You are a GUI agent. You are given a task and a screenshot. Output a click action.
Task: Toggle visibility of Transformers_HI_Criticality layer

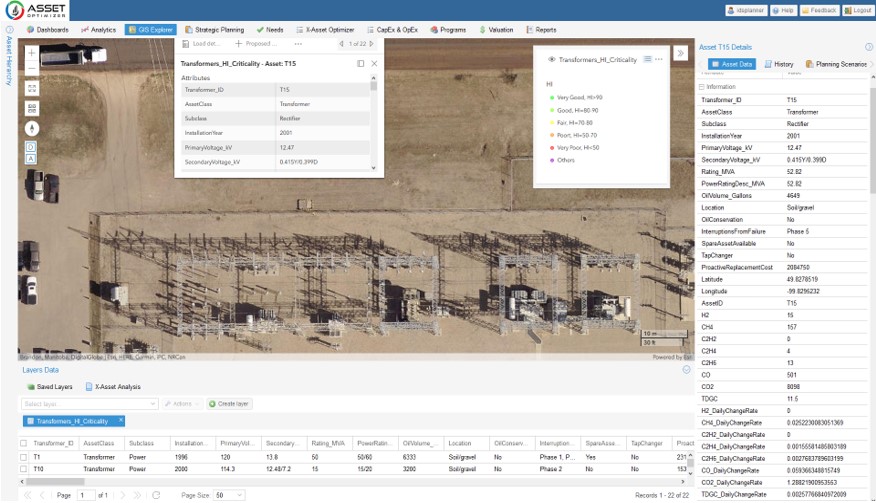coord(552,60)
